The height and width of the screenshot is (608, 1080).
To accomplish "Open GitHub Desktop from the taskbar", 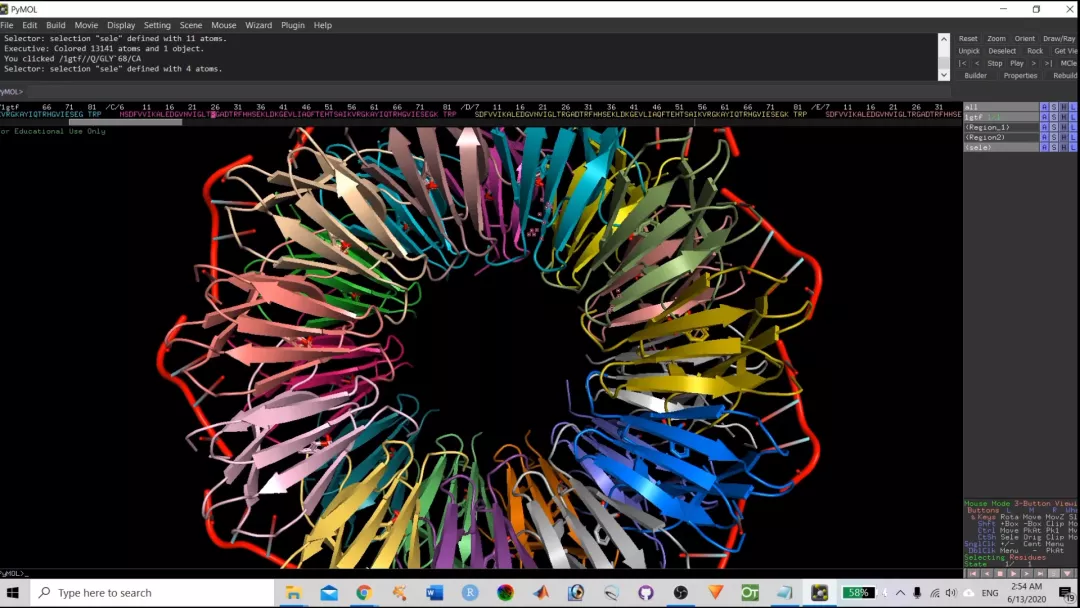I will pyautogui.click(x=645, y=593).
